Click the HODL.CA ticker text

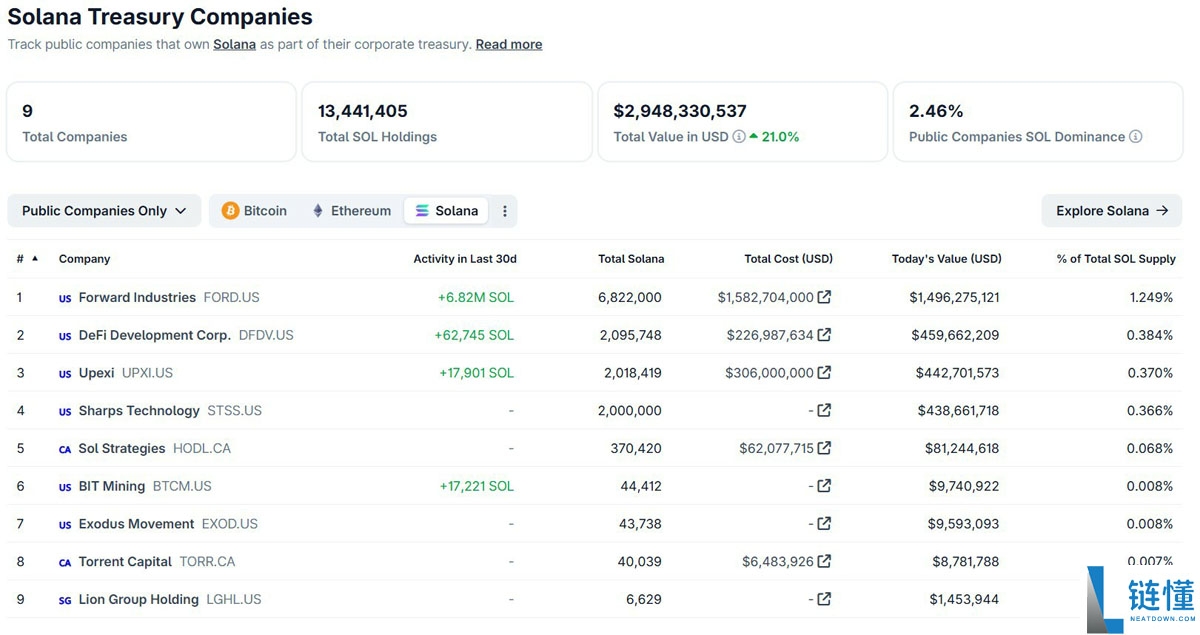[202, 448]
